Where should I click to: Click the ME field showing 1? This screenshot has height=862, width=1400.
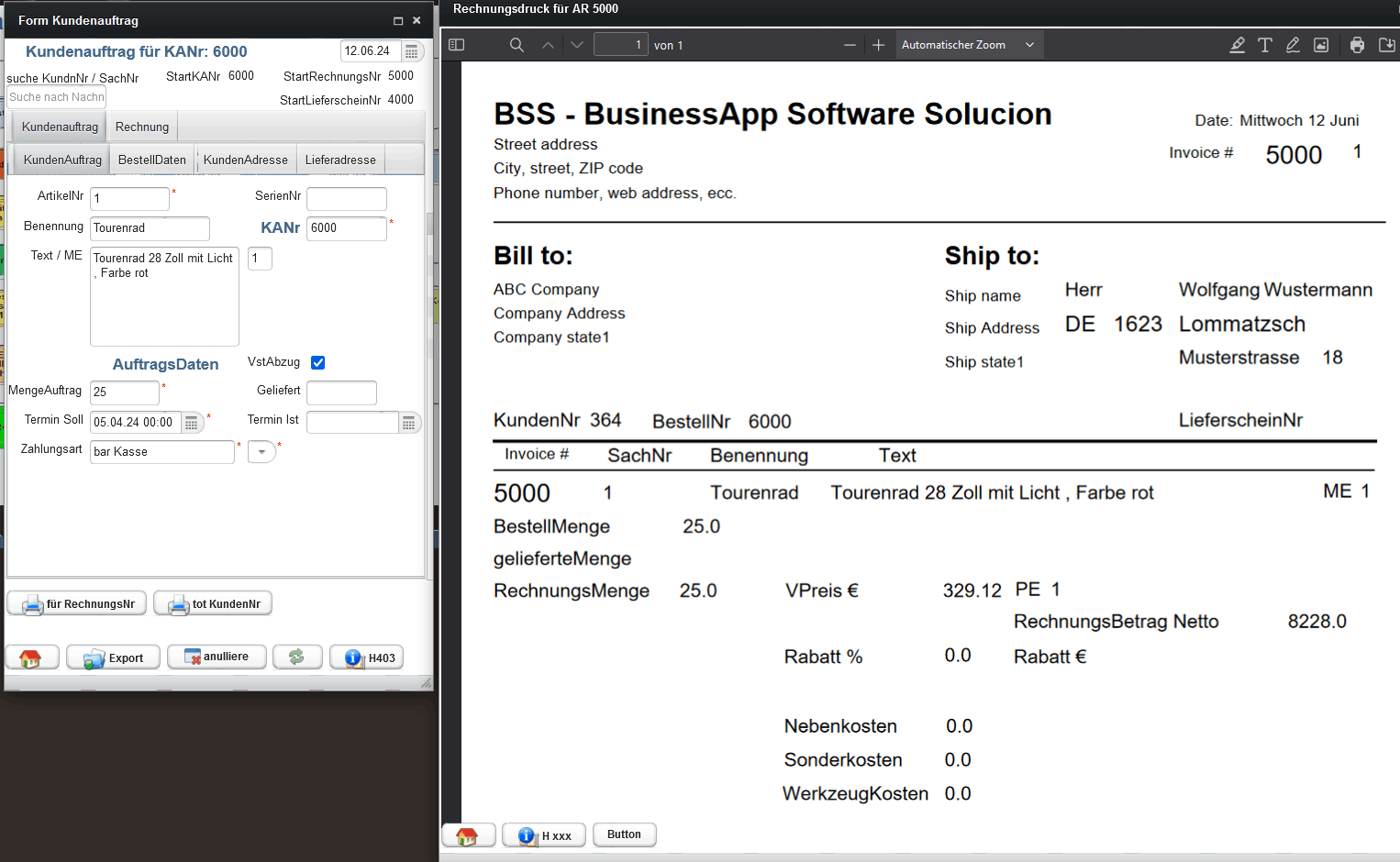coord(261,259)
